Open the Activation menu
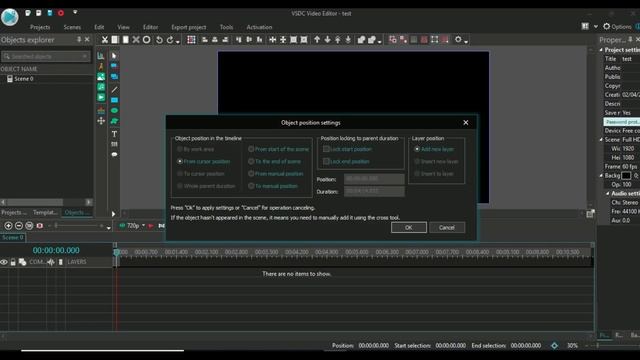This screenshot has width=640, height=360. tap(259, 27)
